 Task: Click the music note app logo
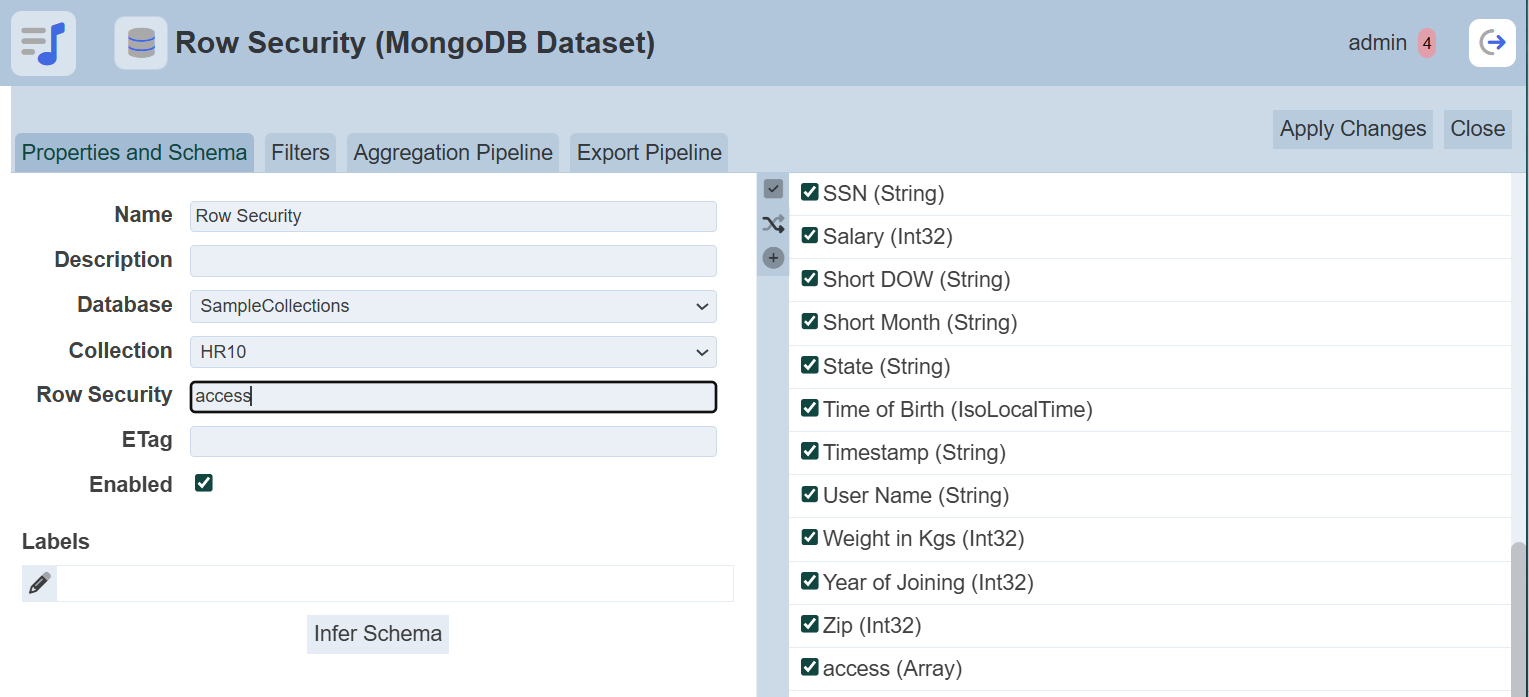point(43,43)
